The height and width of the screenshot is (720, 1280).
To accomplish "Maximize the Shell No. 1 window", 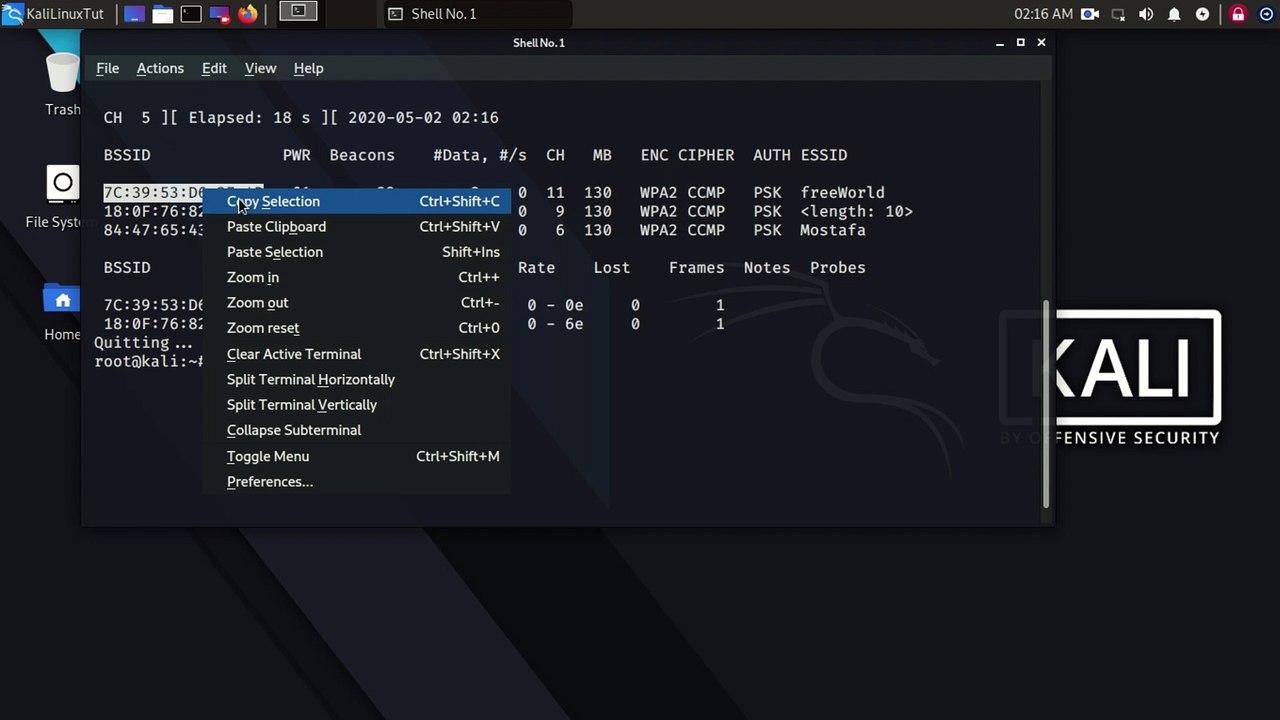I will click(1020, 43).
